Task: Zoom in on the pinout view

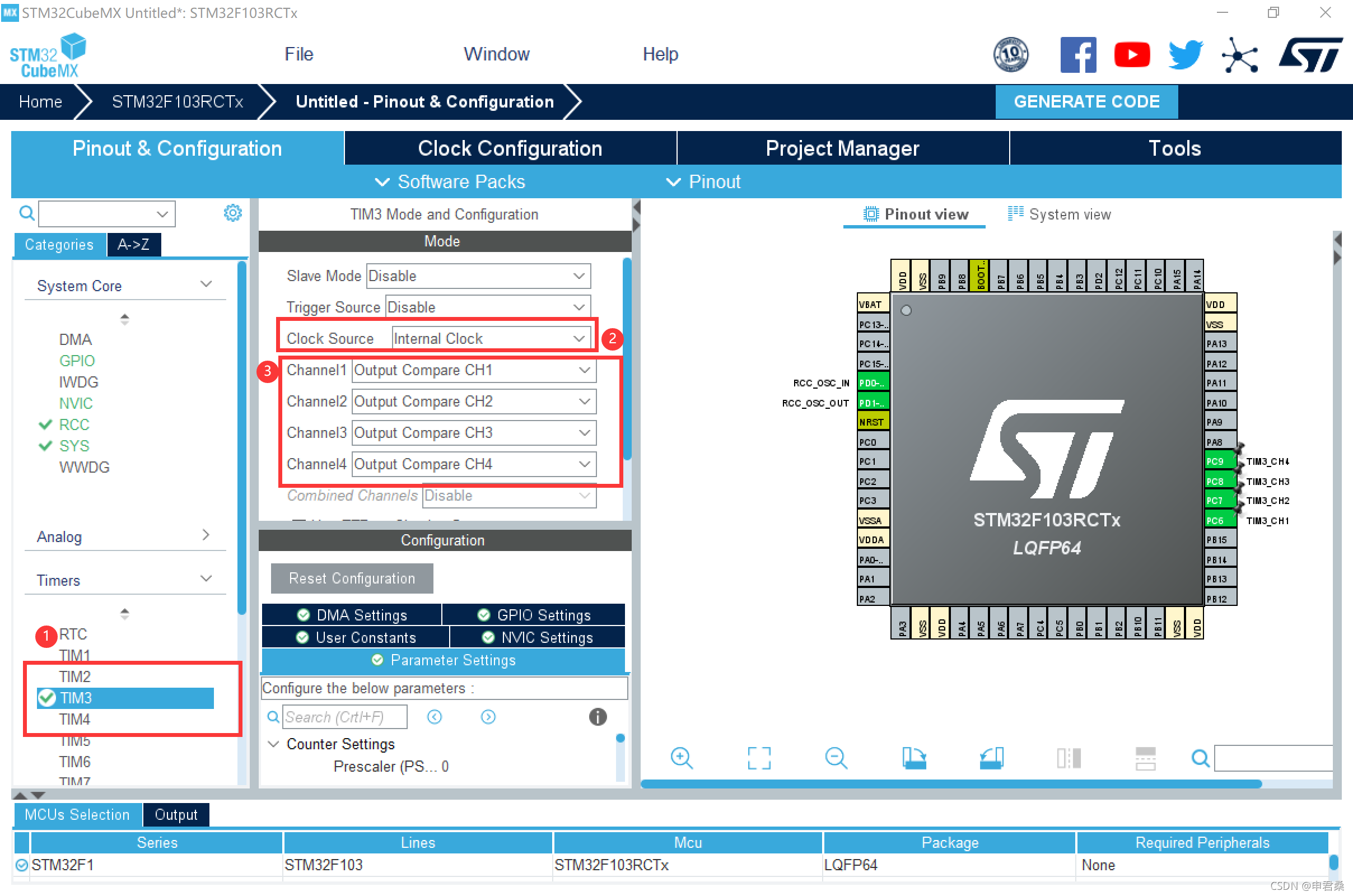Action: [x=681, y=758]
